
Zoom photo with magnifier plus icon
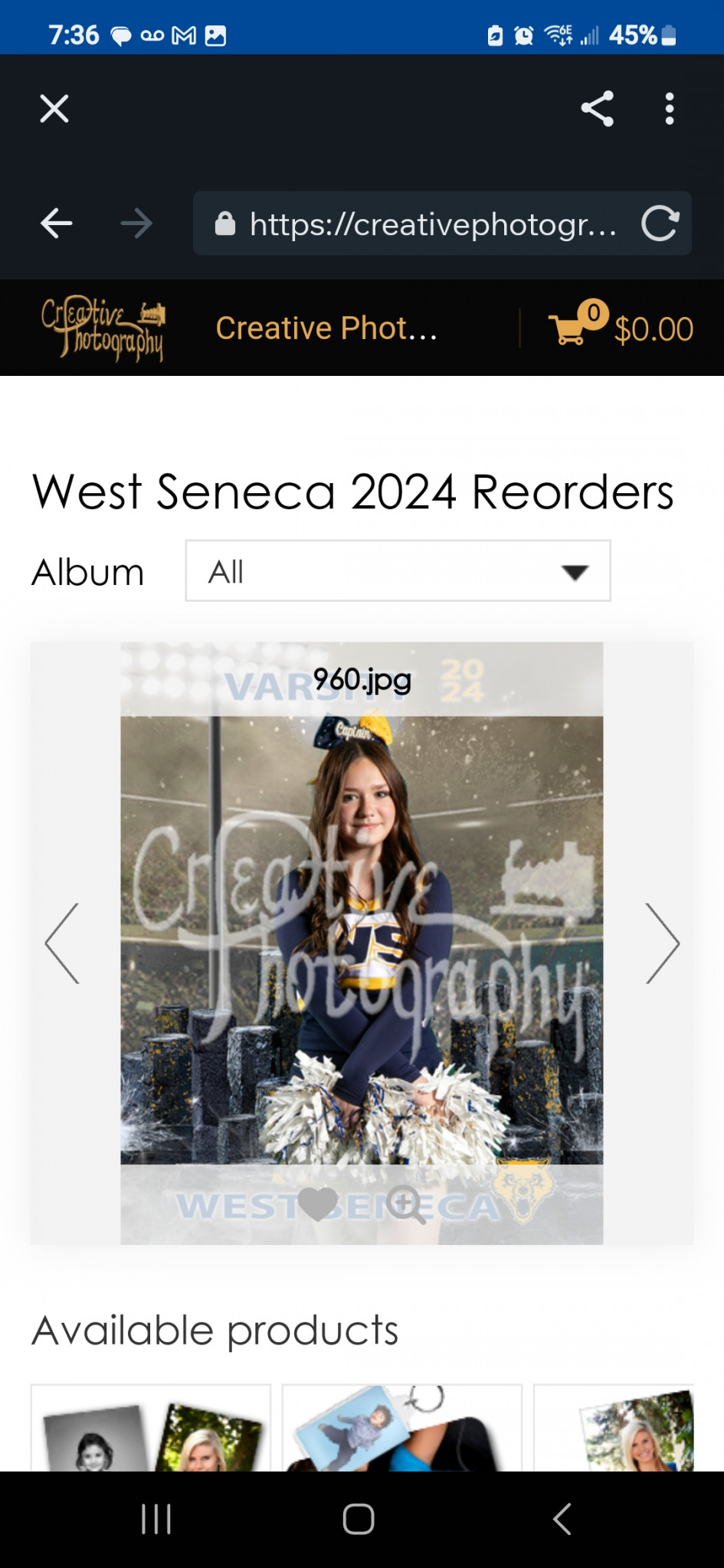[405, 1205]
